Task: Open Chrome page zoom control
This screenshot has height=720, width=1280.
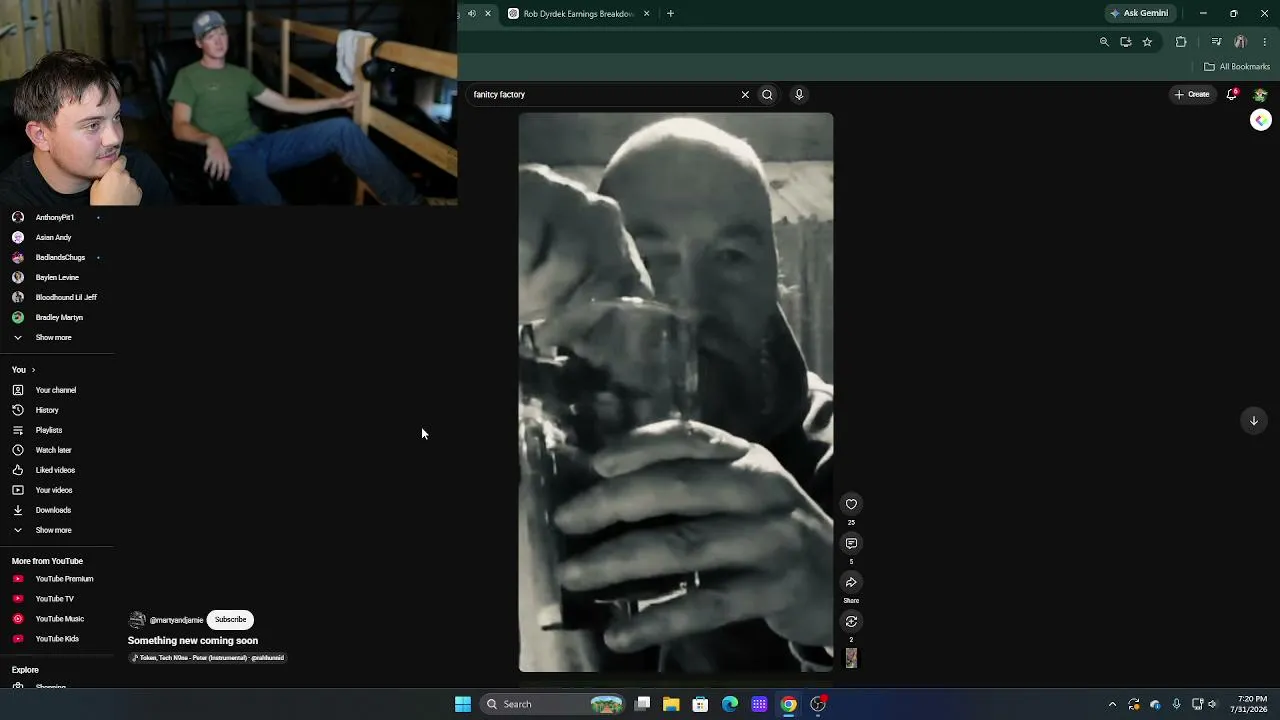Action: point(1104,42)
